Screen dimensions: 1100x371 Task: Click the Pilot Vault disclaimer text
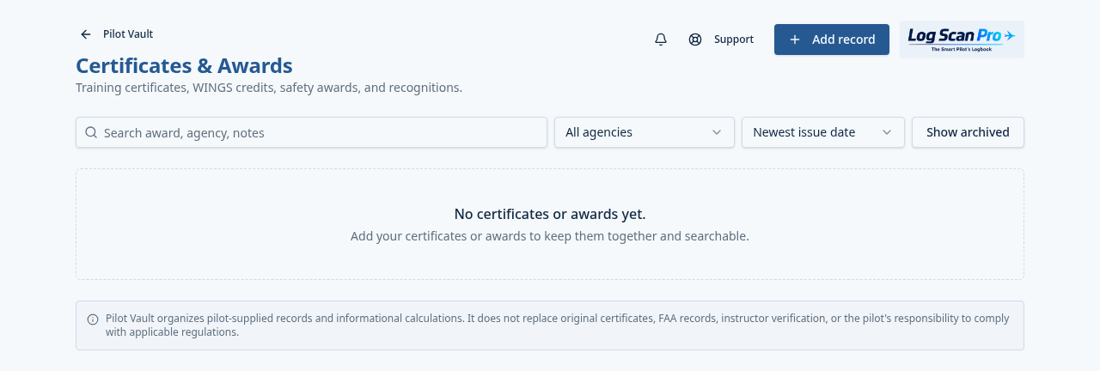click(x=558, y=325)
